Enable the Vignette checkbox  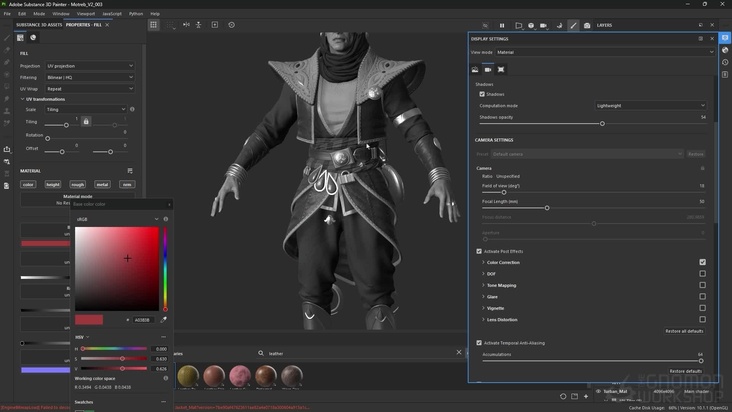coord(703,308)
